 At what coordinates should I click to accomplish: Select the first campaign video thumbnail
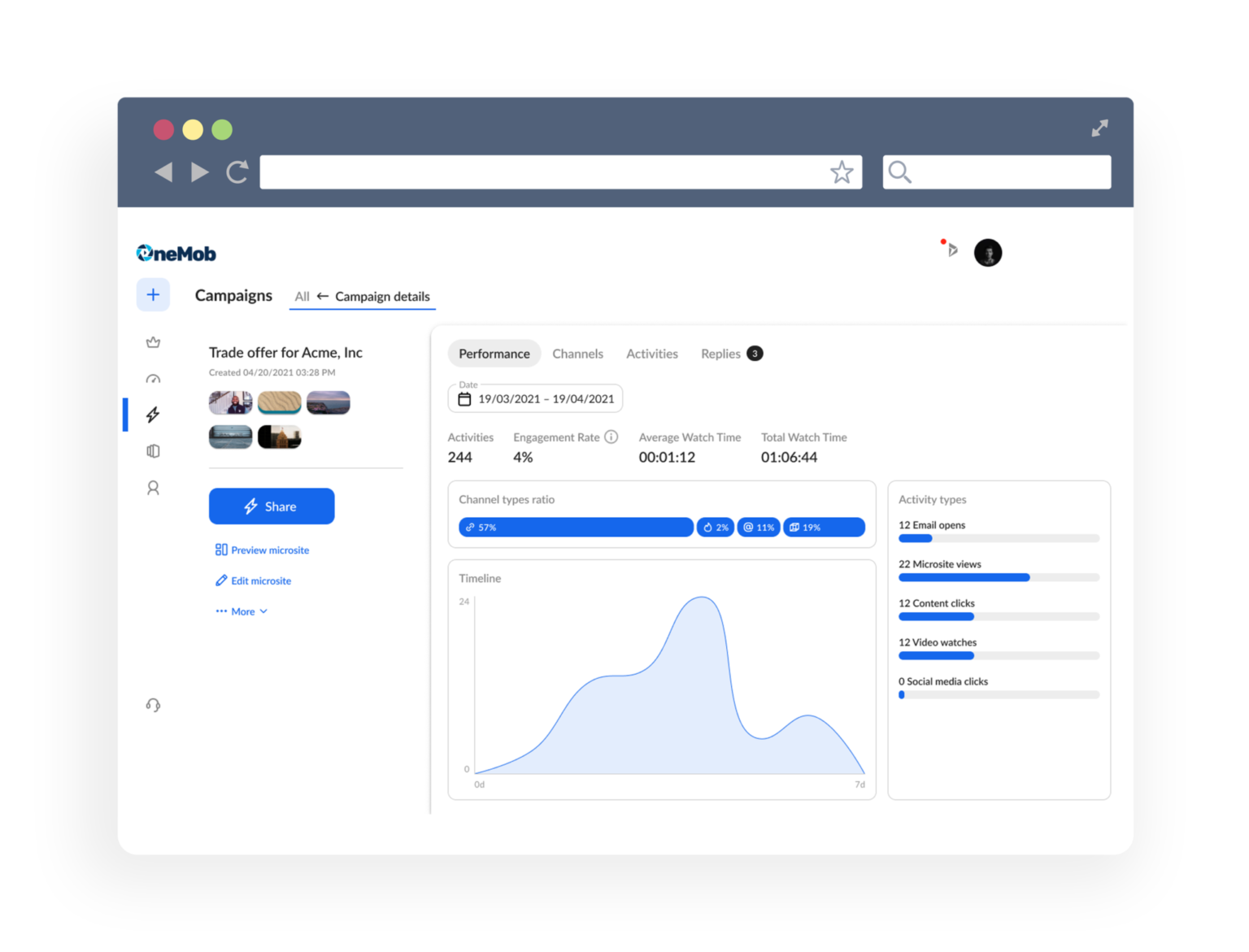pos(230,402)
